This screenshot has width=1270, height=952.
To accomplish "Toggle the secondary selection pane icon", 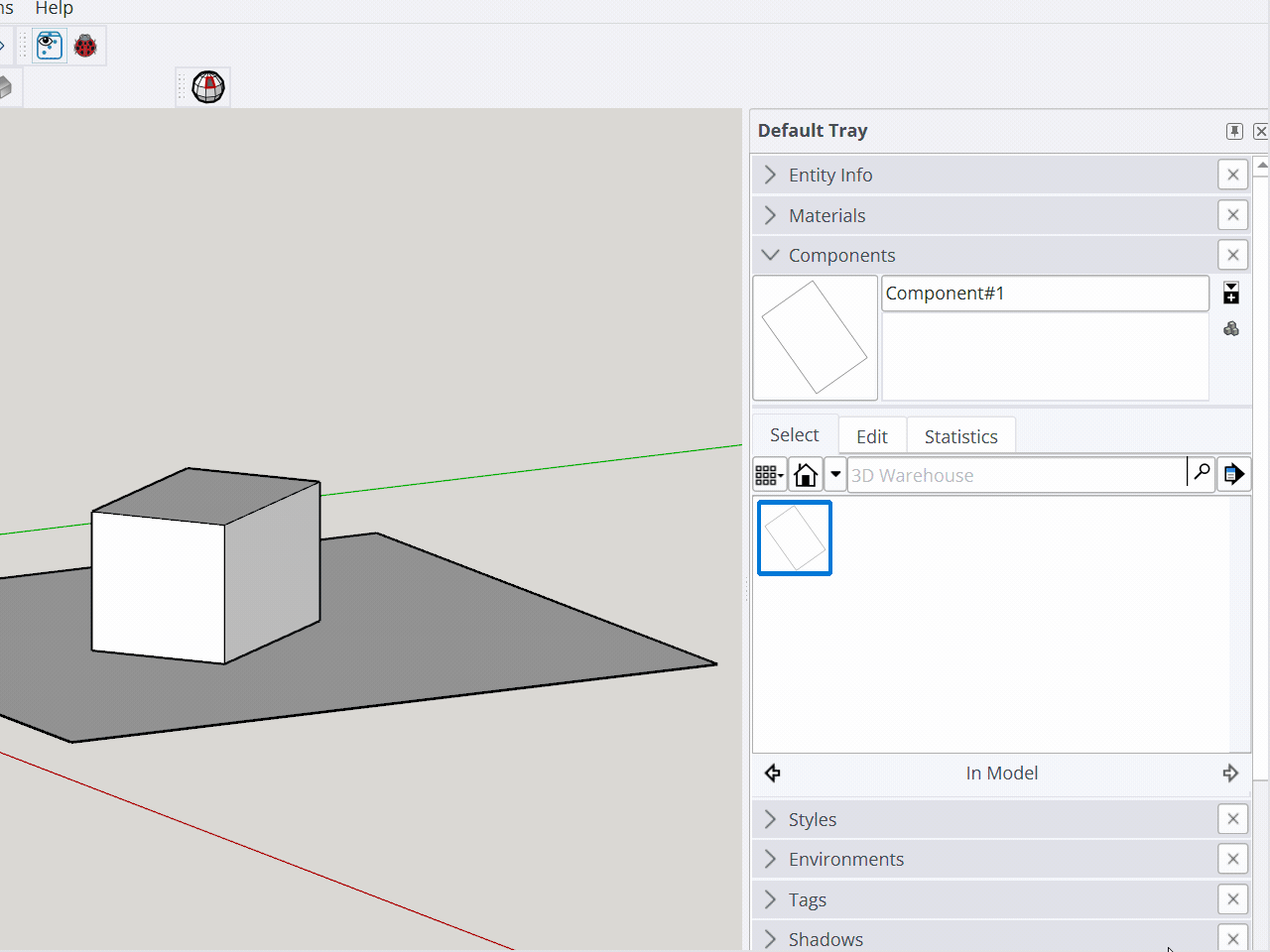I will (1231, 293).
